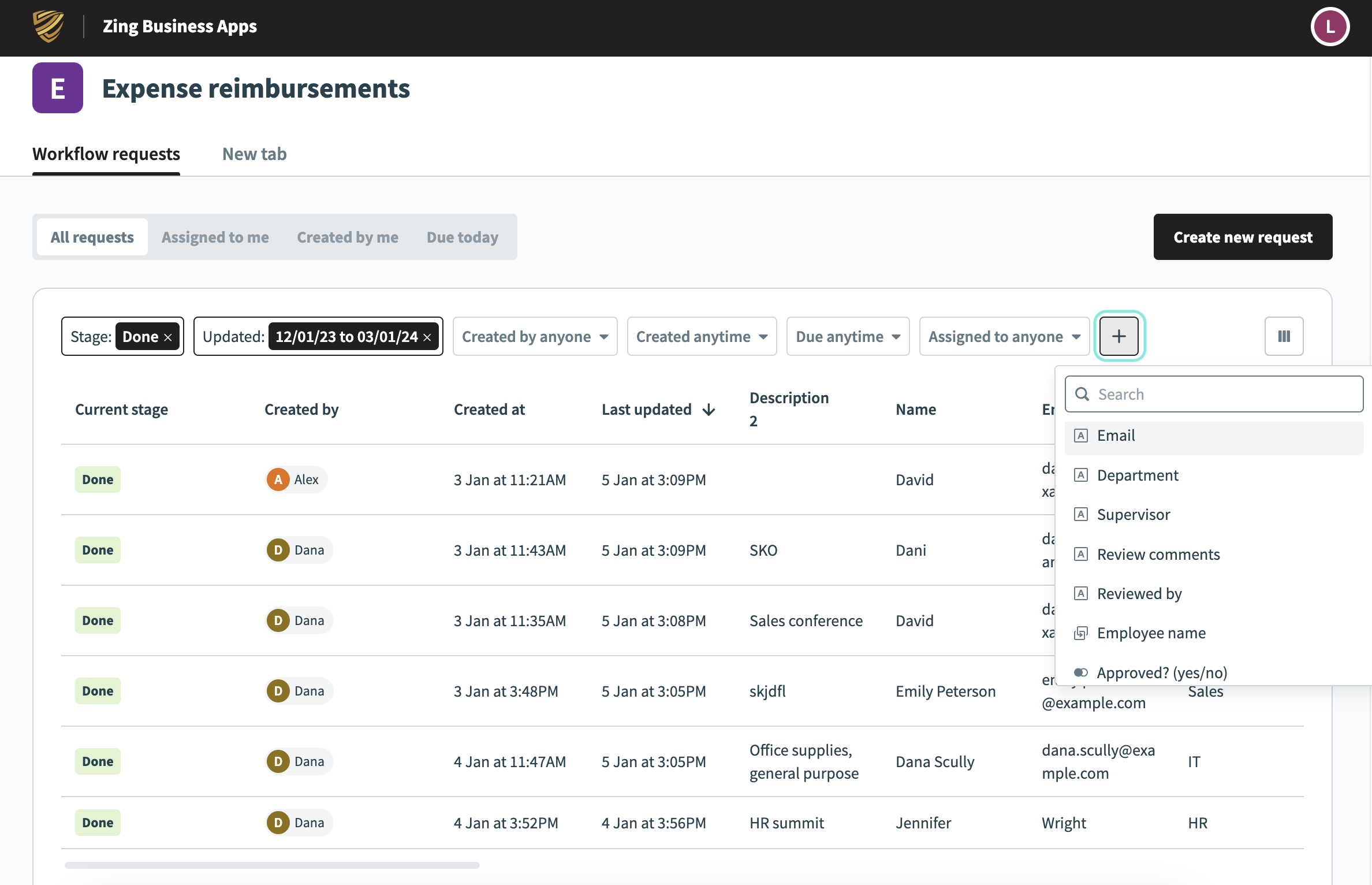Switch to the New tab tab
Screen dimensions: 1372x885
click(254, 154)
